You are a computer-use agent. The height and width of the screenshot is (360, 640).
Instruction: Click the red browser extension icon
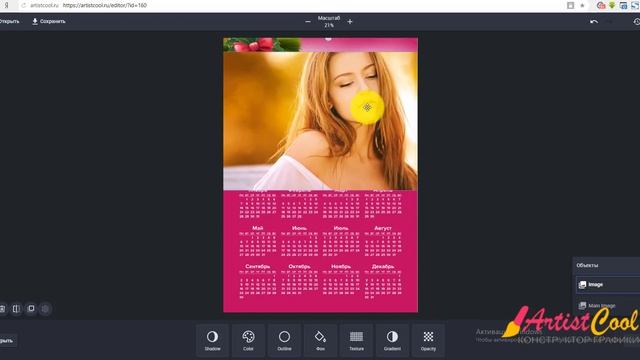click(601, 5)
